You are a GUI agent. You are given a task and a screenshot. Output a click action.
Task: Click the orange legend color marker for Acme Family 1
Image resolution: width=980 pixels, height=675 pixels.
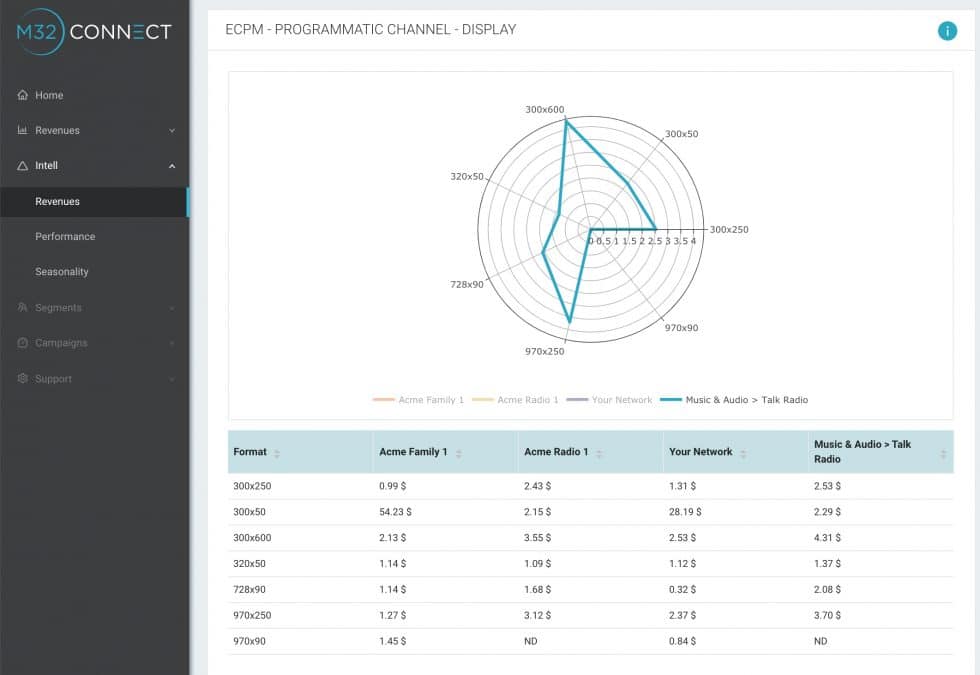384,399
